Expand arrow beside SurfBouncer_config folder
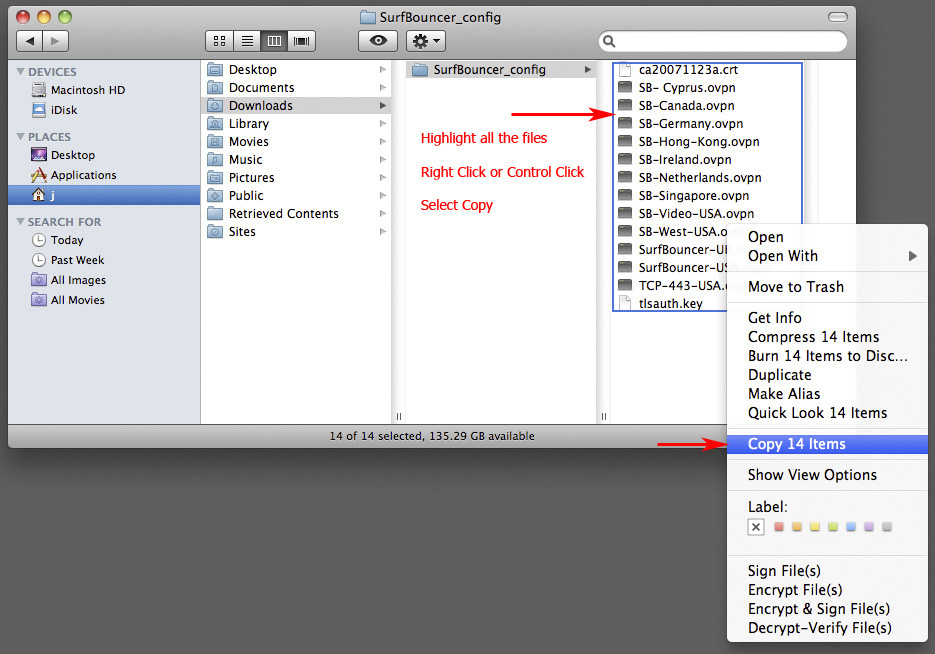 point(587,70)
